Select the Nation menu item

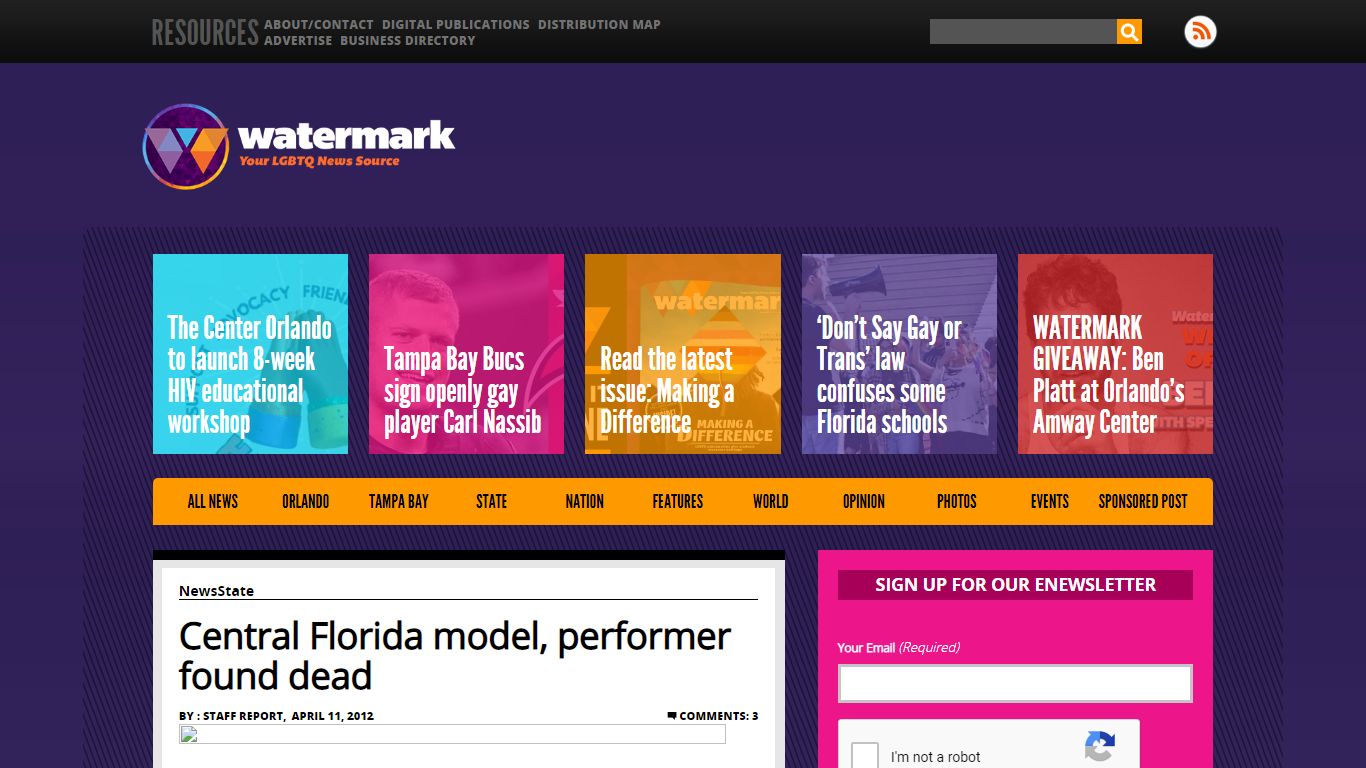click(584, 501)
